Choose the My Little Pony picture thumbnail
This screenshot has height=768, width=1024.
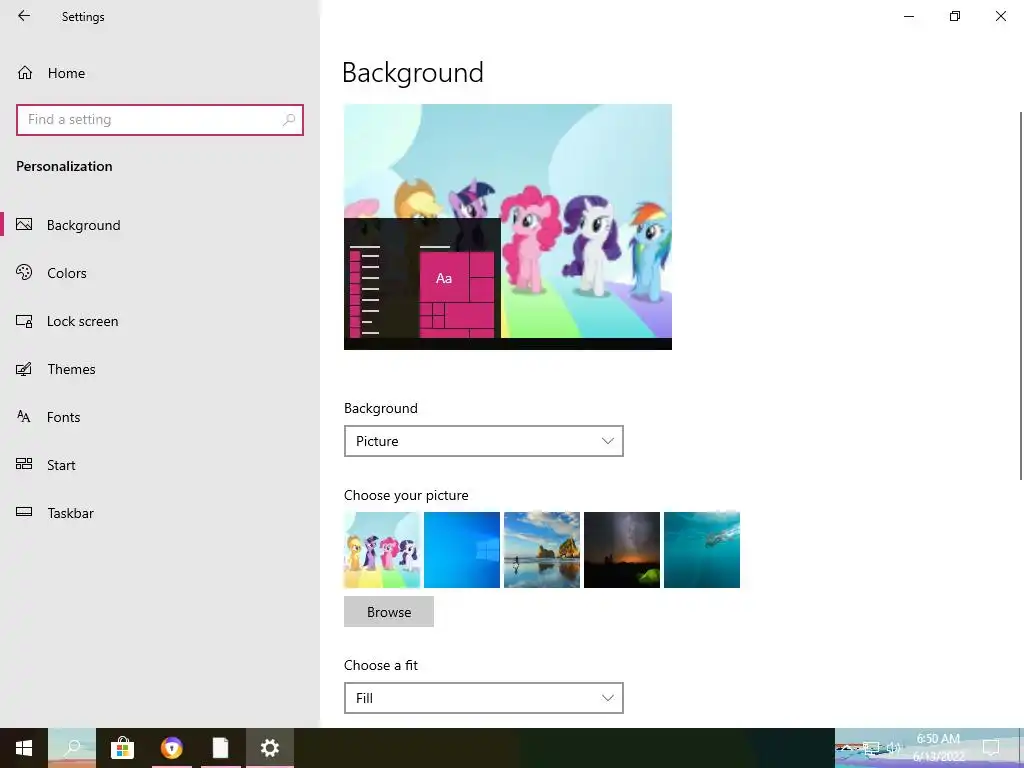[x=382, y=550]
